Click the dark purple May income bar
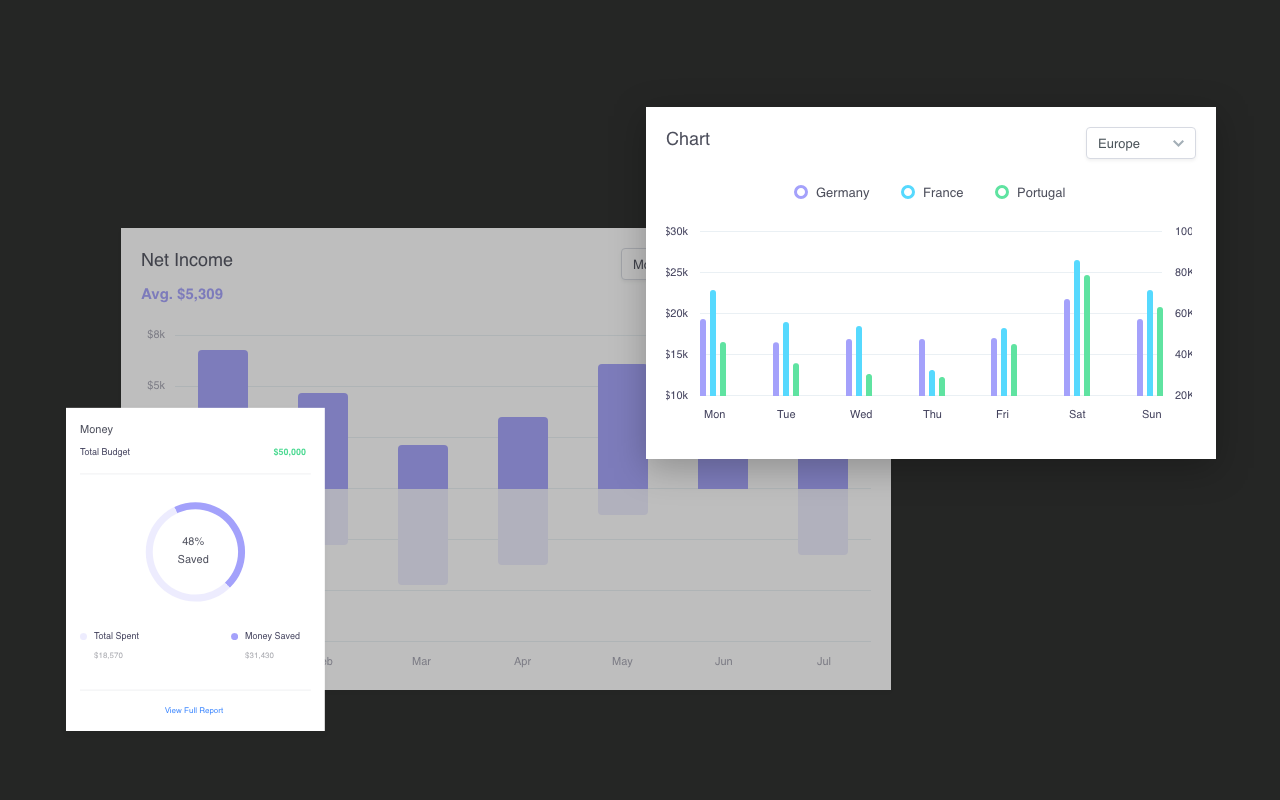The image size is (1280, 800). pos(623,426)
